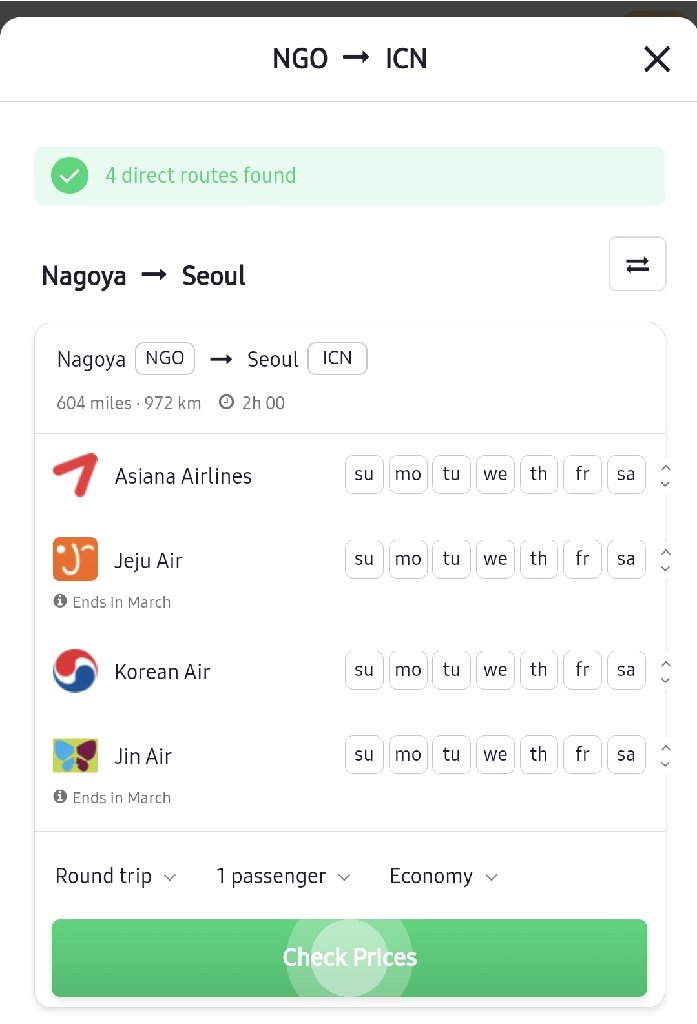Close the NGO to ICN dialog

coord(657,59)
